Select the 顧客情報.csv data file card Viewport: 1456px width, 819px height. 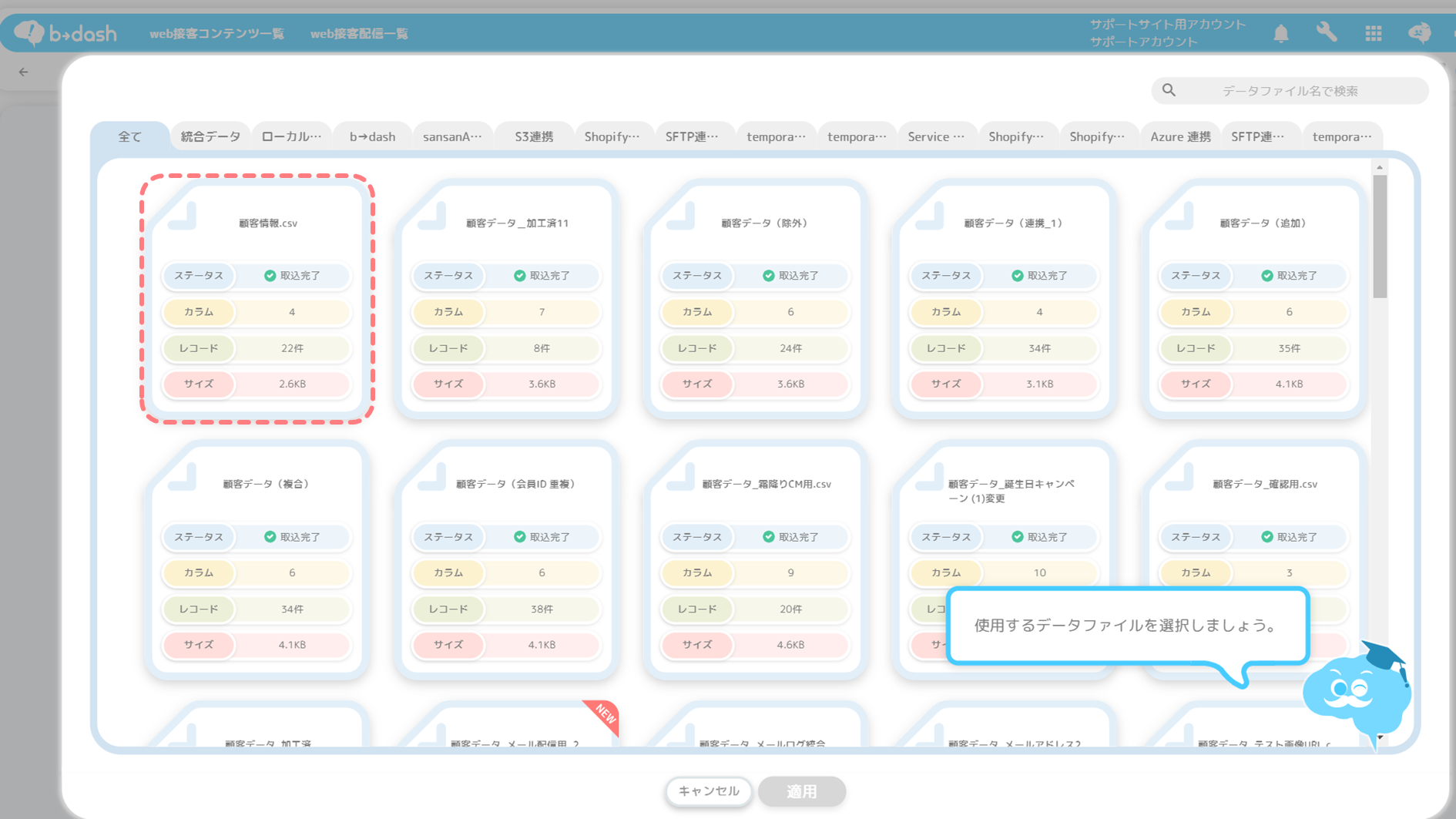pyautogui.click(x=257, y=299)
